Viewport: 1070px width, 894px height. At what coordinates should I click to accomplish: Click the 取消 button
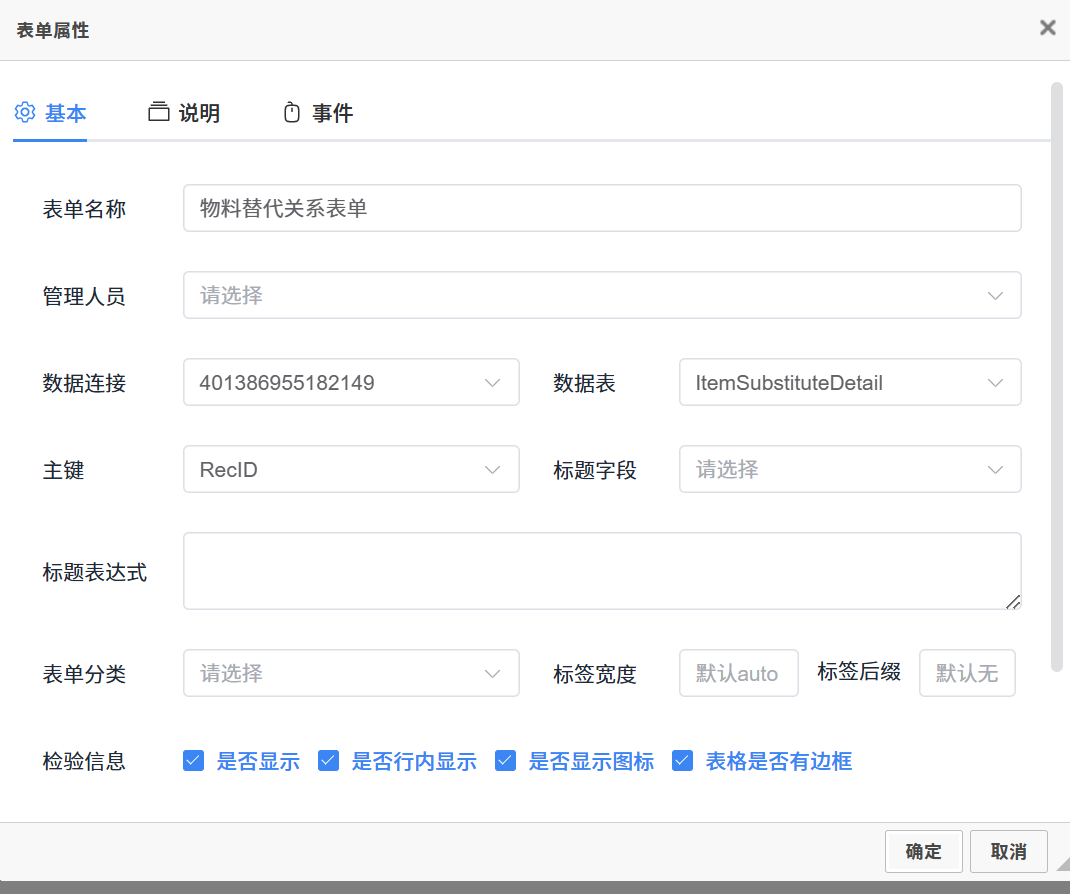click(x=1008, y=851)
